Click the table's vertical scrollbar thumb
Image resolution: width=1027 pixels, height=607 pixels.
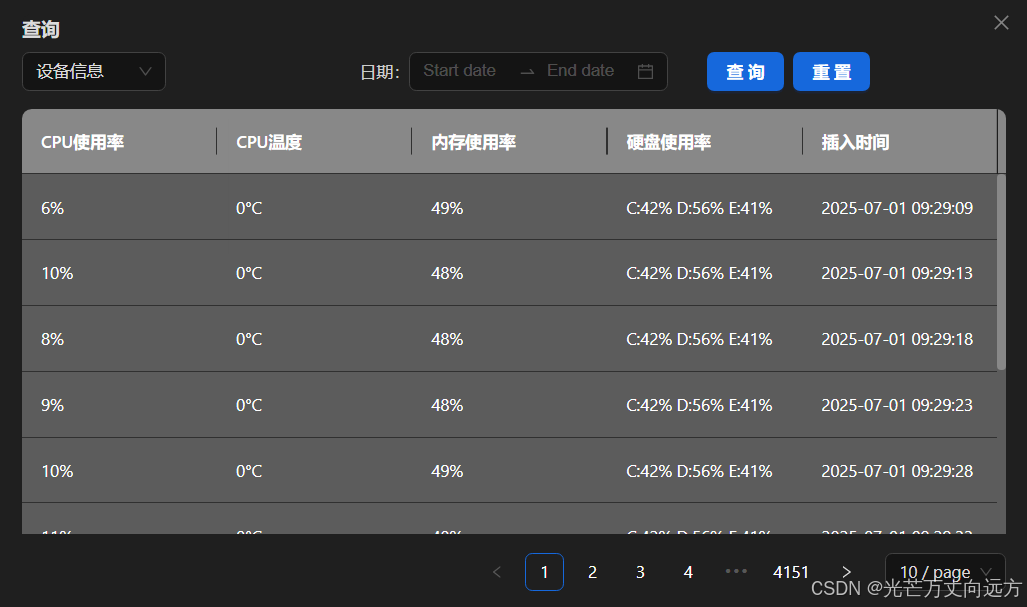1001,272
